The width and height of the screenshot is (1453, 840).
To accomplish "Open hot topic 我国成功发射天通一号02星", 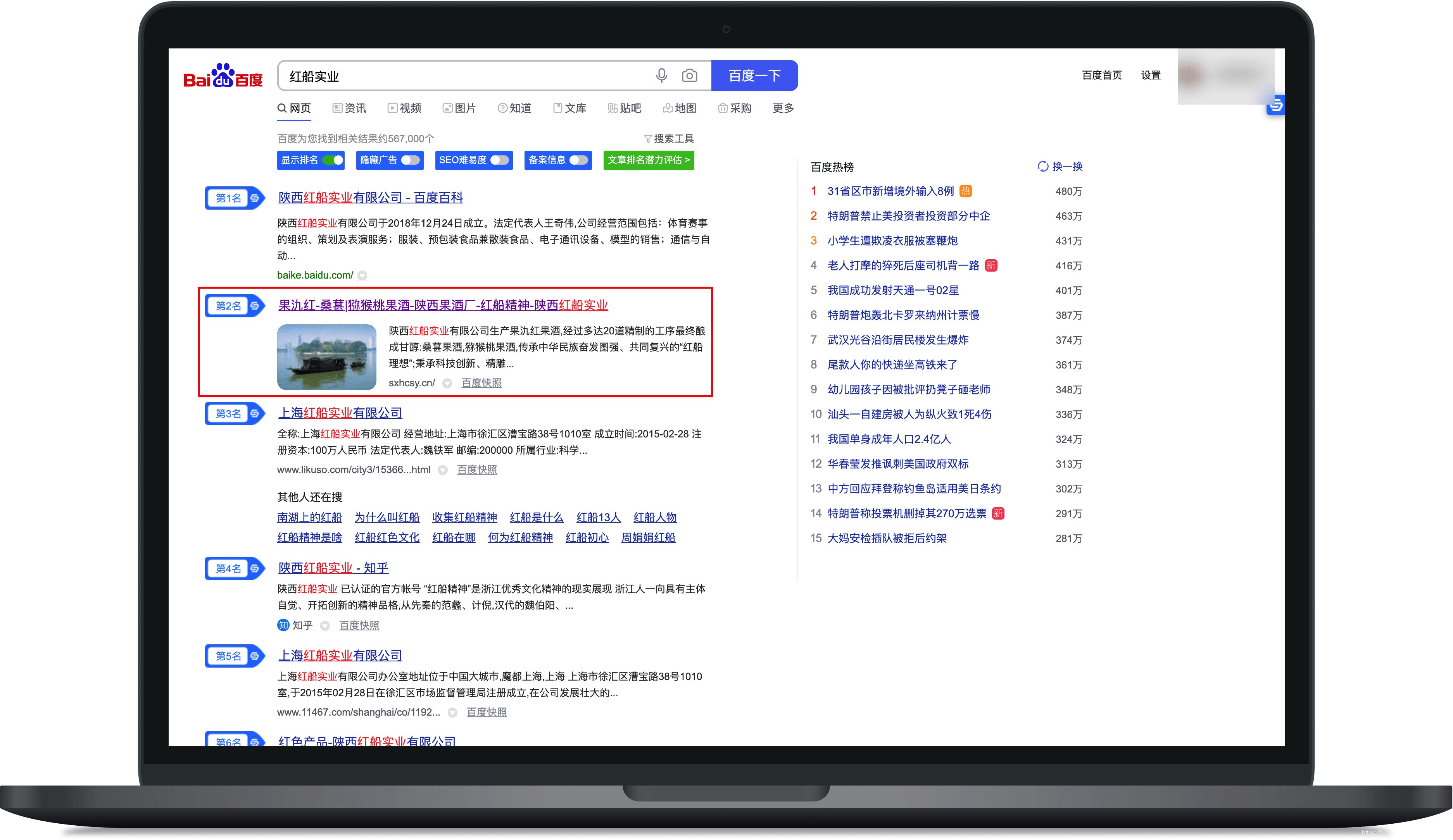I will 893,290.
